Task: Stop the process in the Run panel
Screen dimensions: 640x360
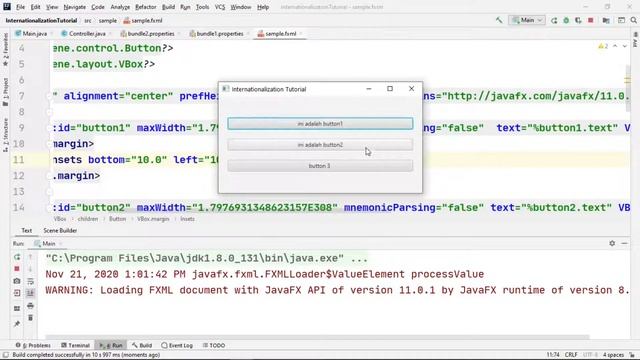Action: pyautogui.click(x=17, y=269)
